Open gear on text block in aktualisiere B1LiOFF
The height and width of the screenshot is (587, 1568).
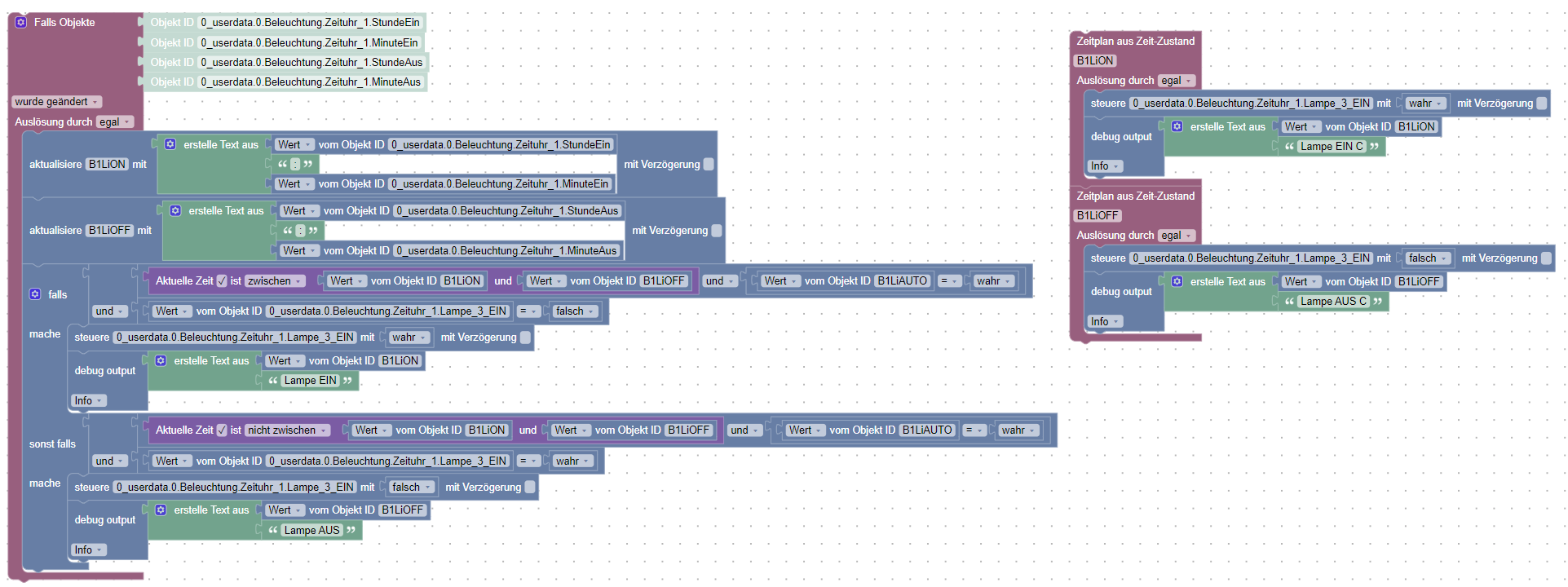coord(175,210)
